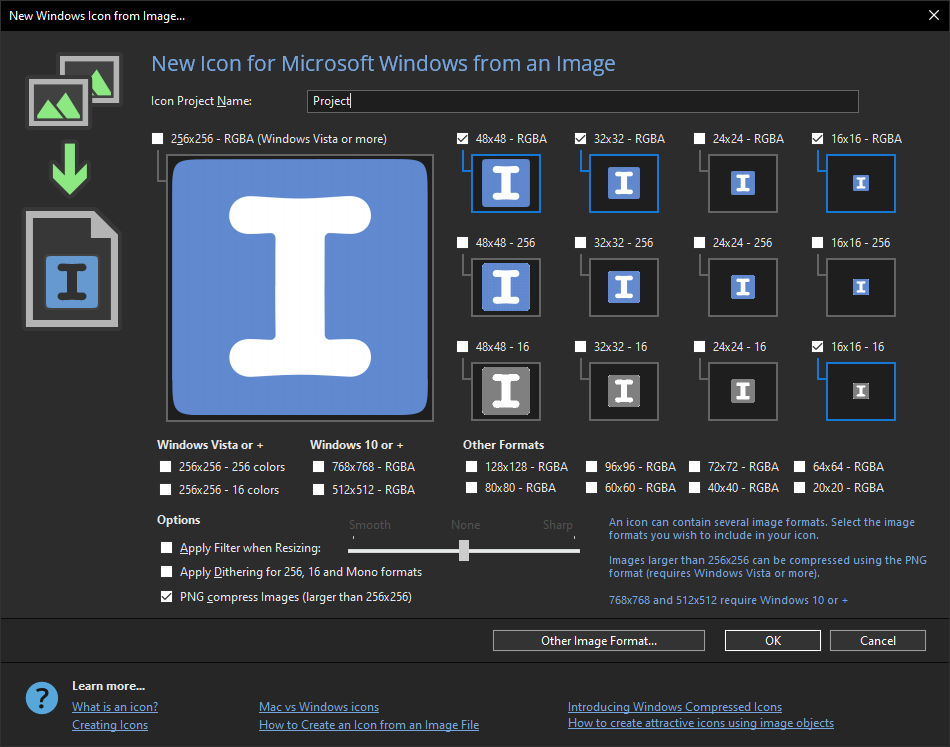Check the 256x256 - RGBA Windows Vista checkbox
The image size is (950, 747).
click(156, 139)
